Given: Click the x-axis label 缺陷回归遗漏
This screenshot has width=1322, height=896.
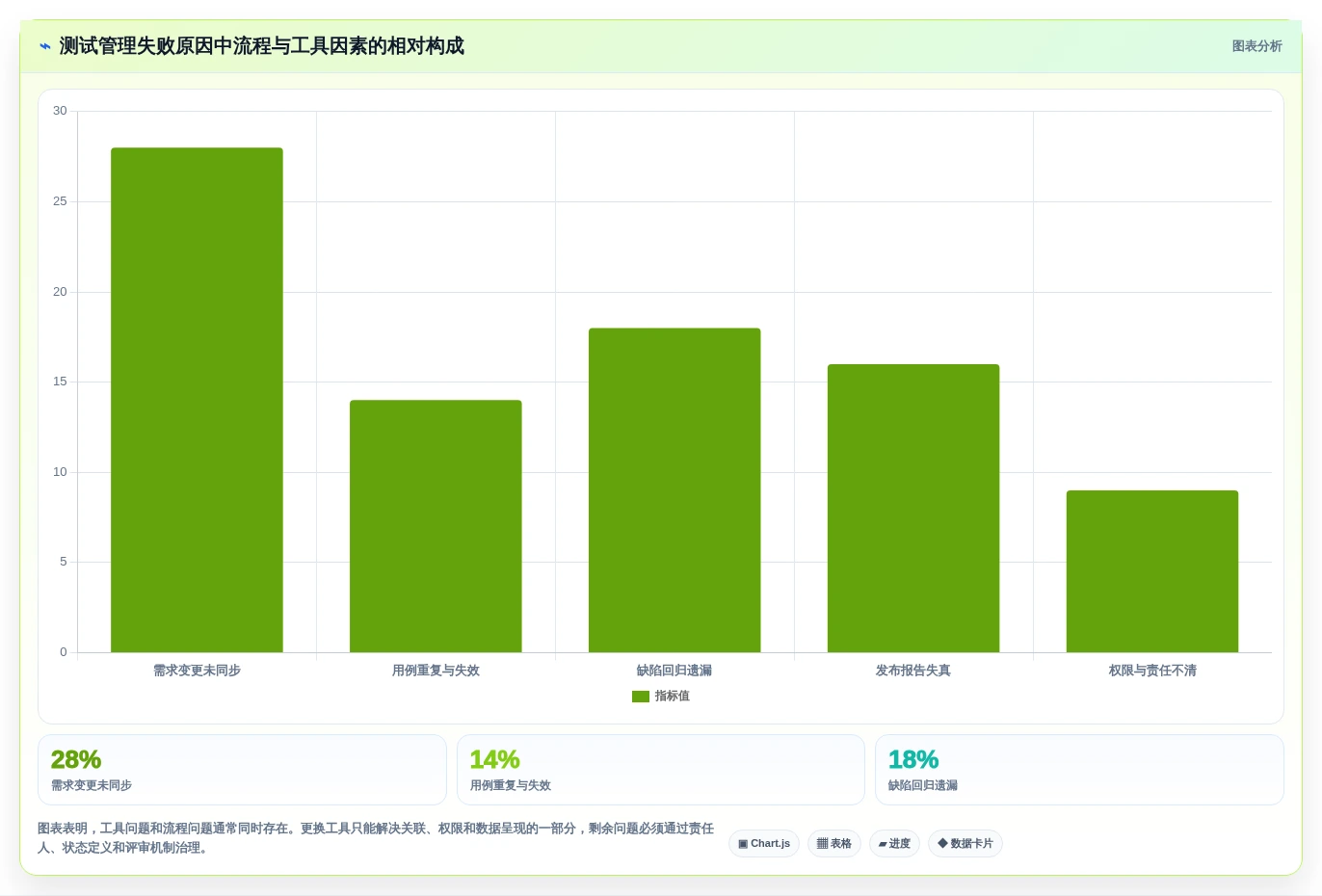Looking at the screenshot, I should click(674, 671).
